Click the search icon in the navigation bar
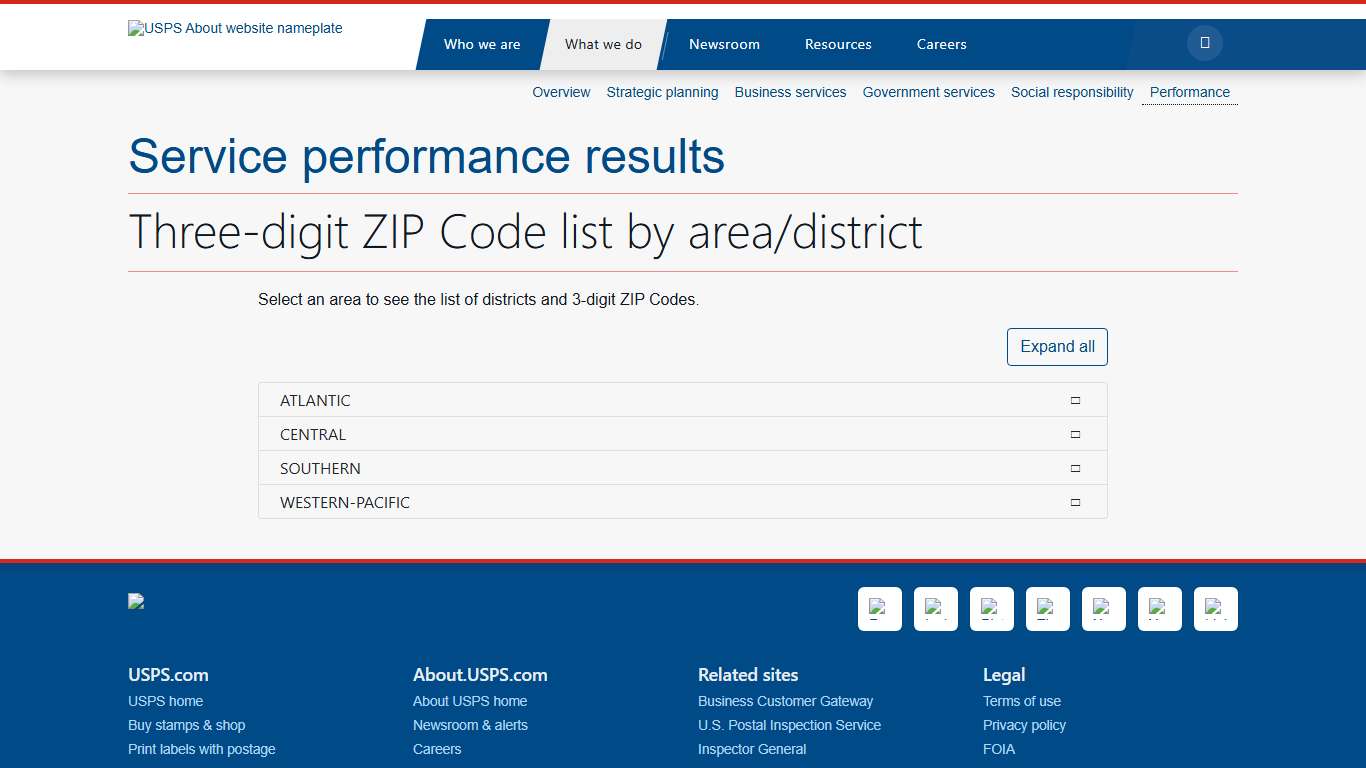The height and width of the screenshot is (768, 1366). coord(1204,43)
